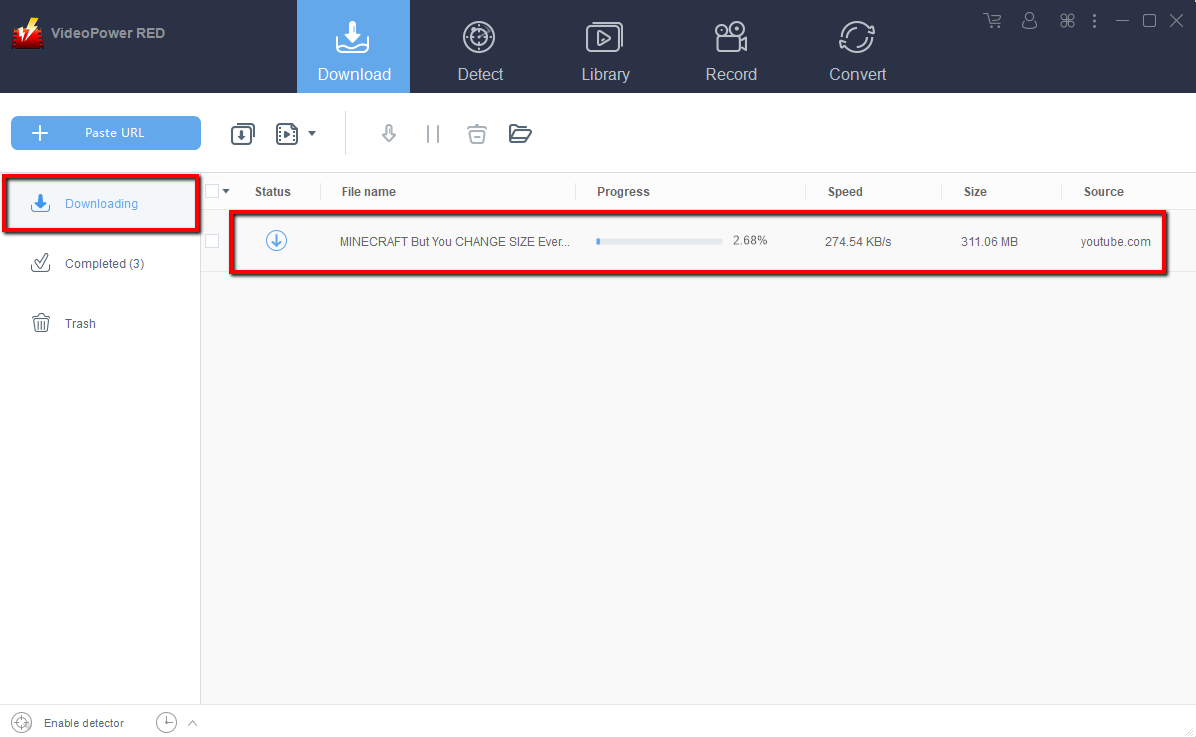Expand the video format dropdown arrow

tap(312, 134)
